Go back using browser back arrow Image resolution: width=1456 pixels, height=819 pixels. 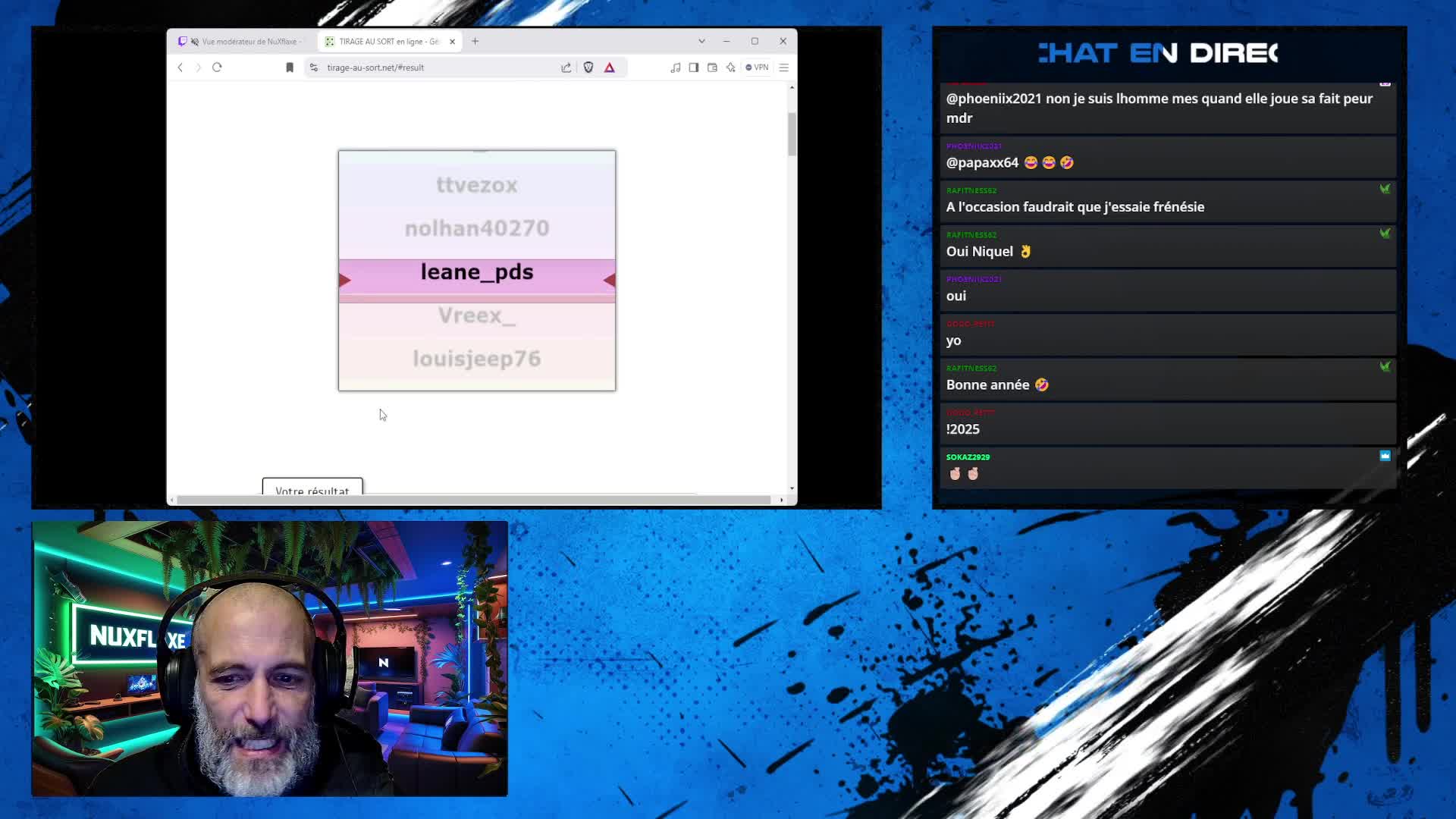point(180,67)
